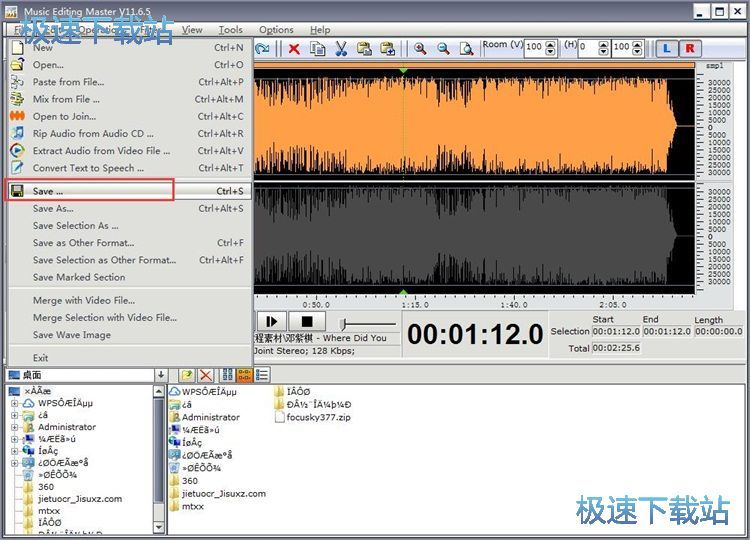Click the folder tree scrollbar down arrow

click(x=159, y=527)
